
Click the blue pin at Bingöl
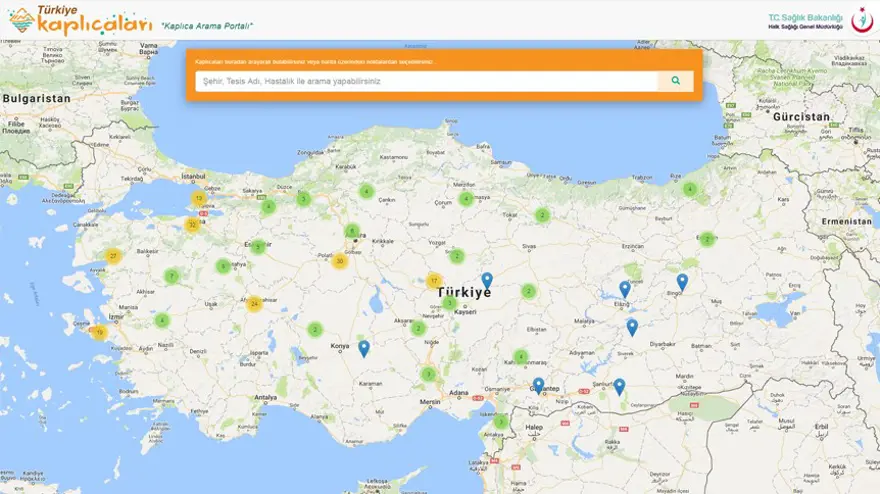pyautogui.click(x=682, y=282)
